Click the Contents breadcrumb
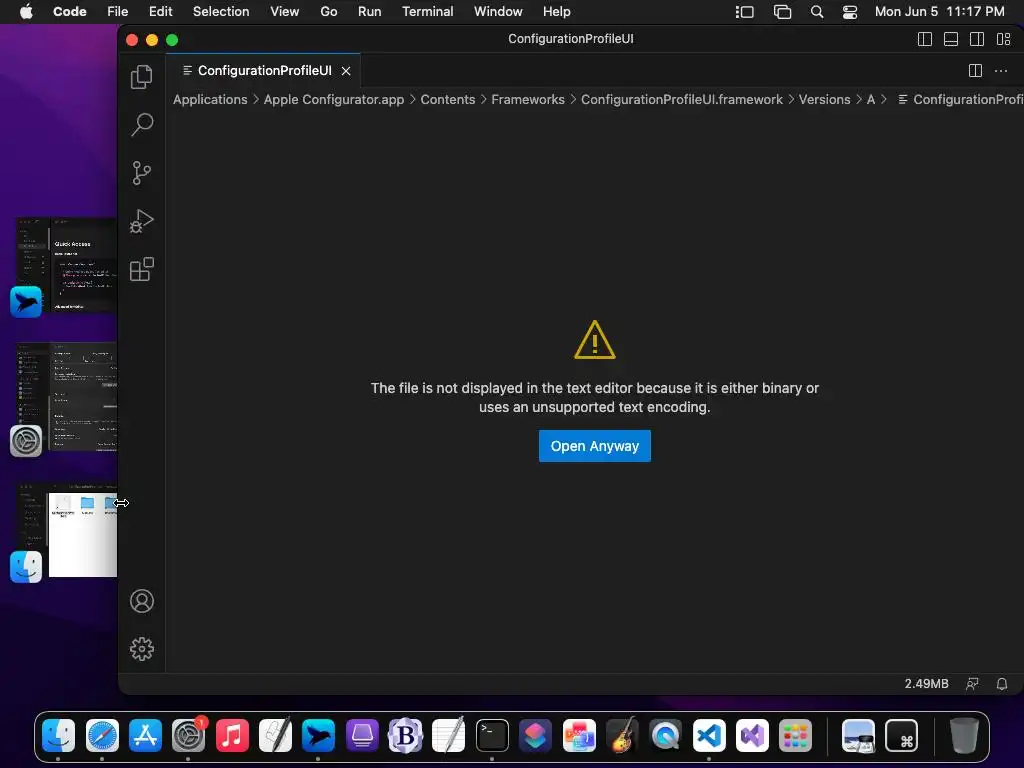Viewport: 1024px width, 768px height. point(448,99)
